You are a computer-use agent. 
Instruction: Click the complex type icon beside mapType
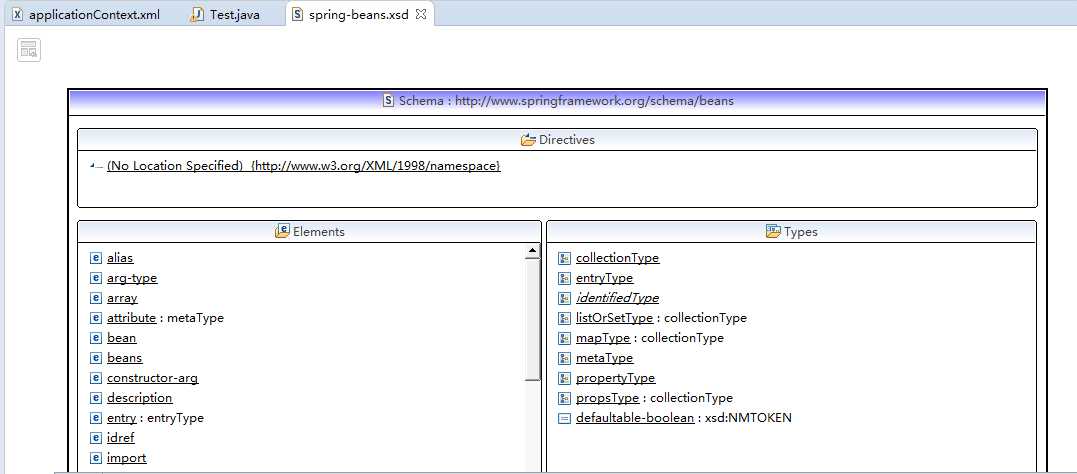565,338
